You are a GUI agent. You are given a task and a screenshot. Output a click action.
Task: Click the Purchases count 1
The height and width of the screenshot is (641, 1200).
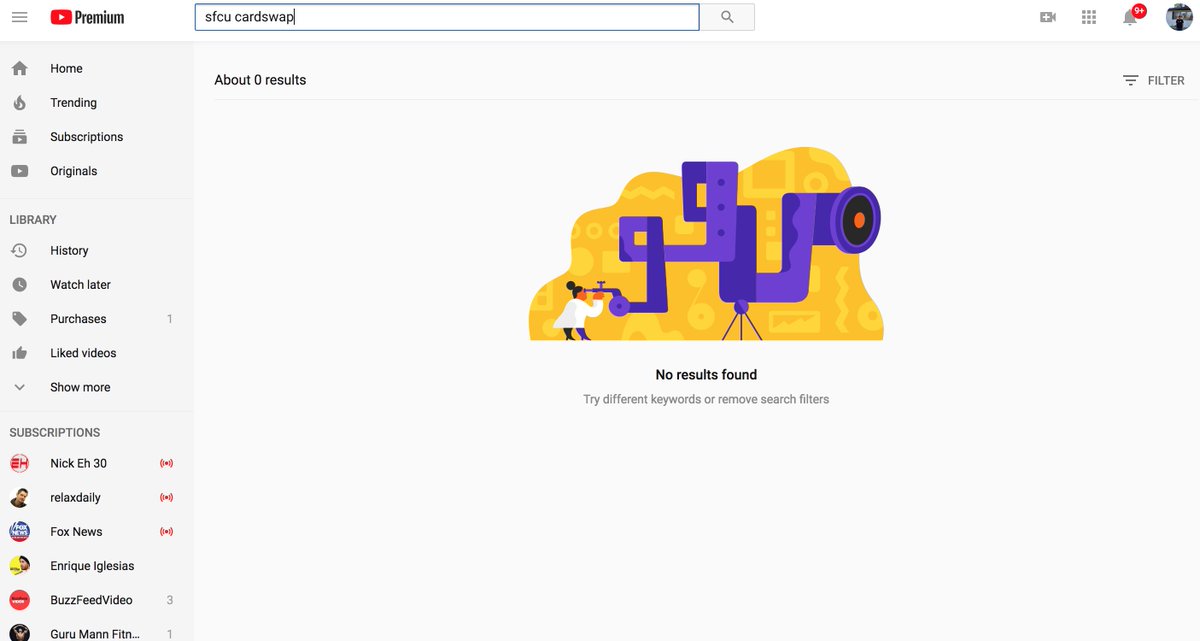coord(170,319)
